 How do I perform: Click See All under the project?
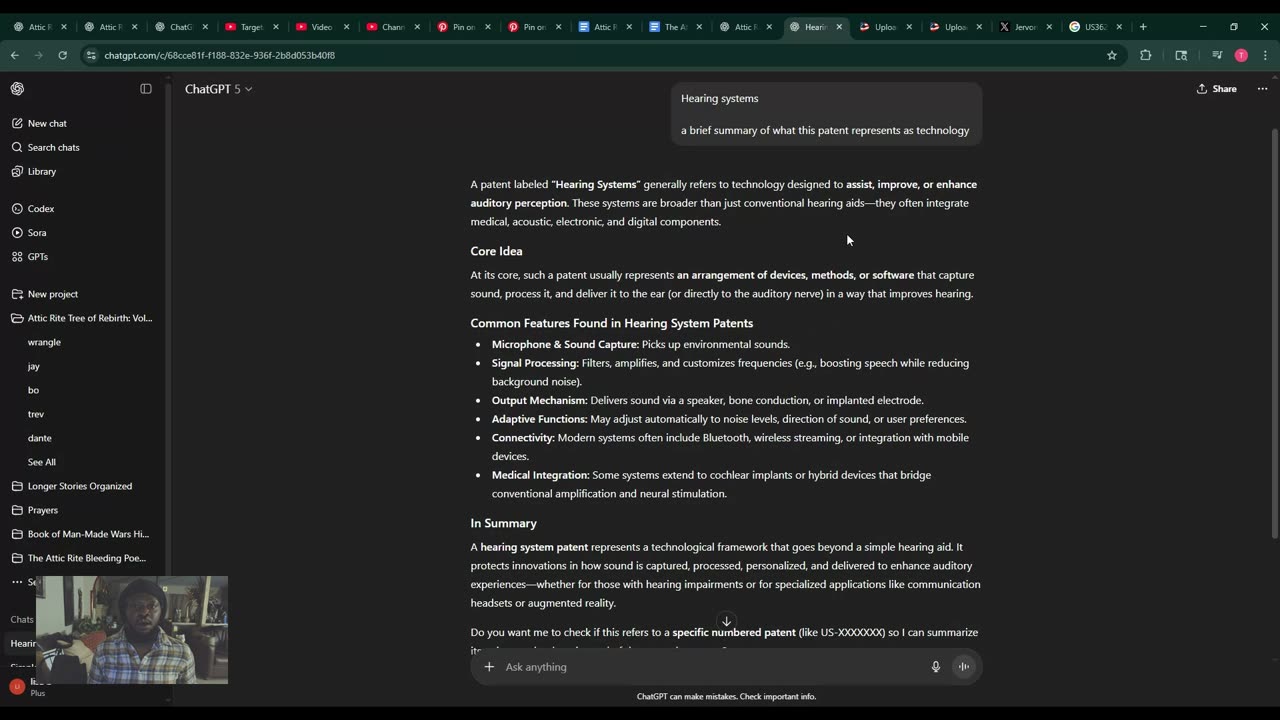[x=42, y=462]
